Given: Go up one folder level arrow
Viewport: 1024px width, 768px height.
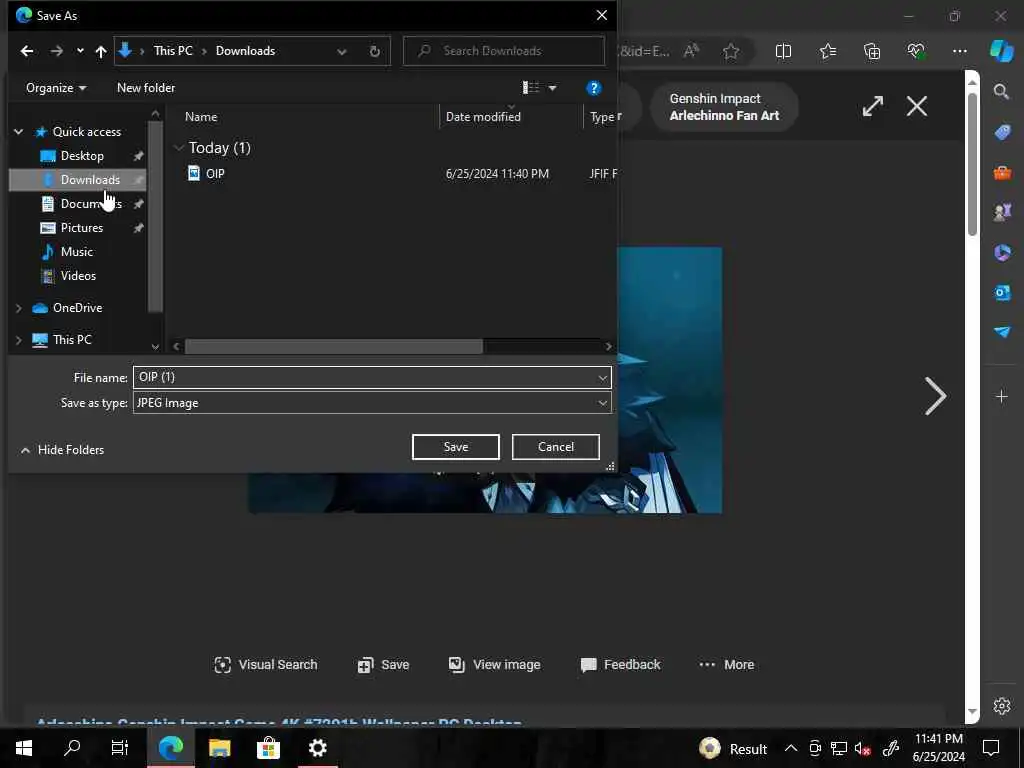Looking at the screenshot, I should pos(101,51).
